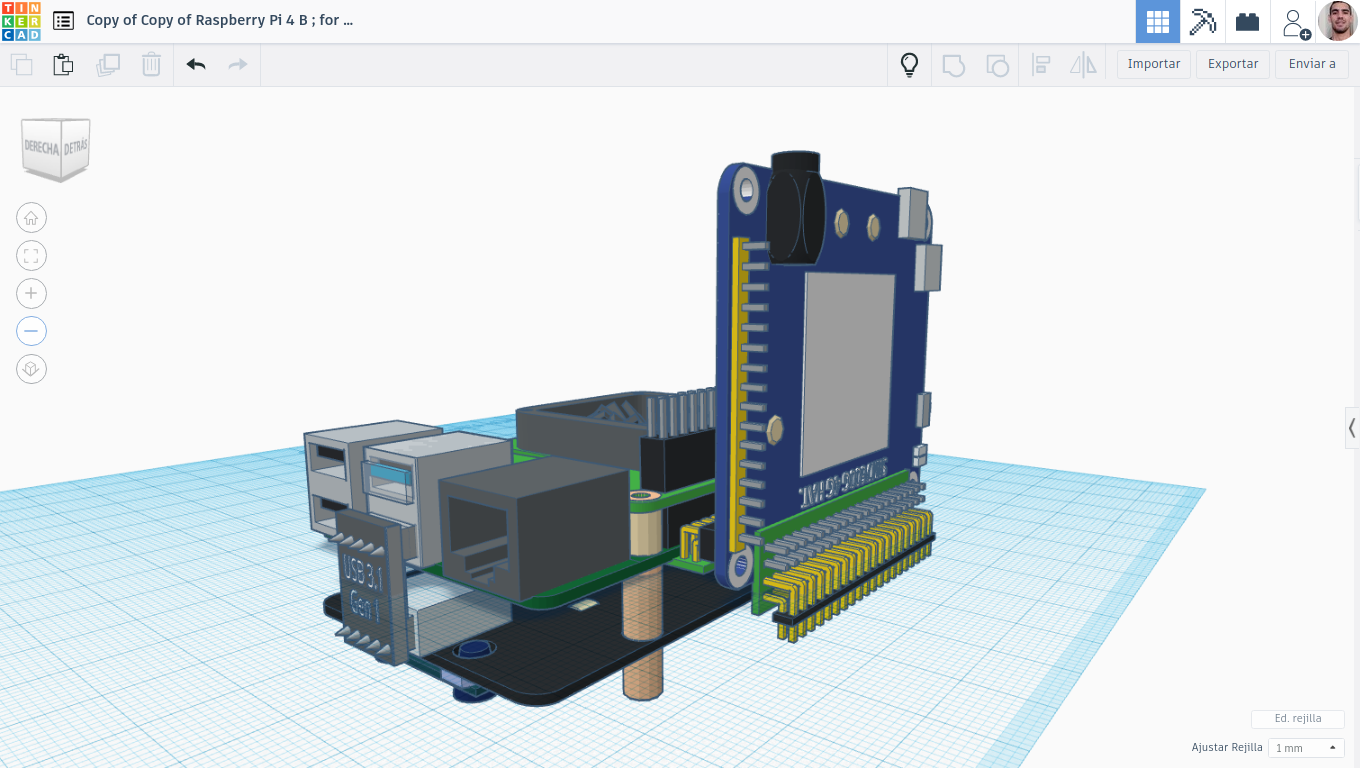Click the Paste clipboard icon
This screenshot has height=768, width=1360.
pyautogui.click(x=63, y=65)
